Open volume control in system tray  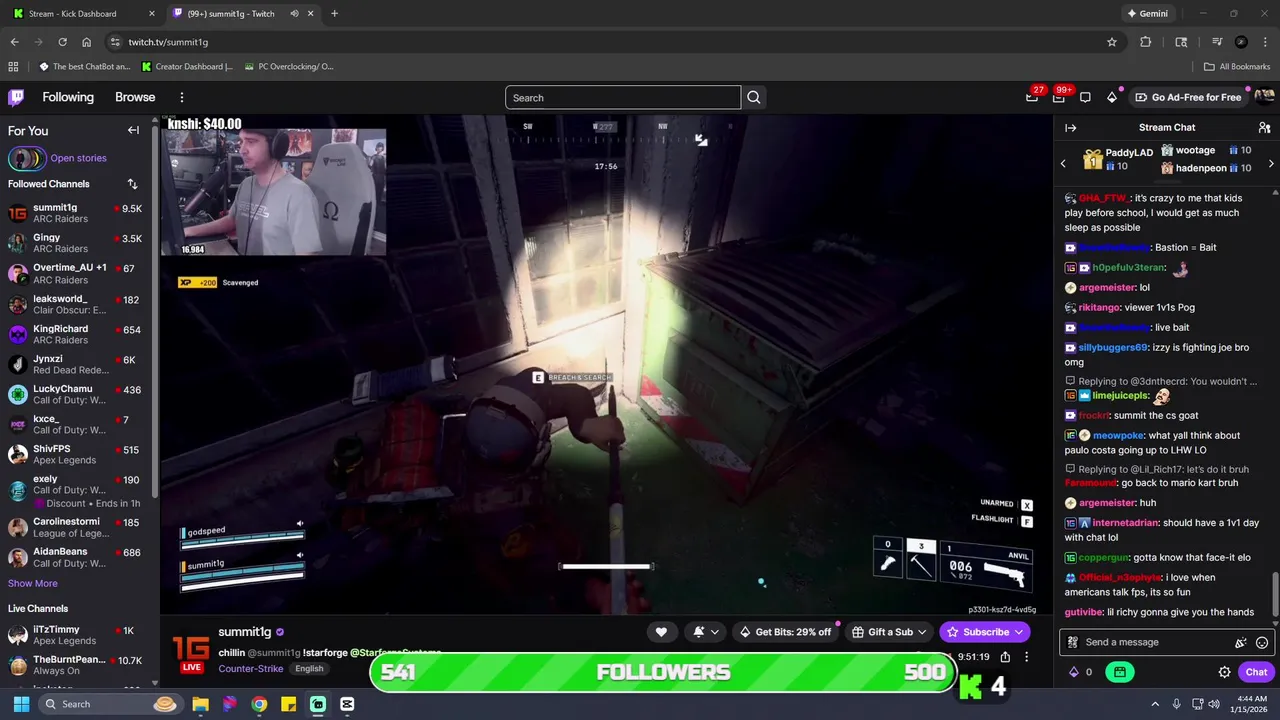[1213, 704]
